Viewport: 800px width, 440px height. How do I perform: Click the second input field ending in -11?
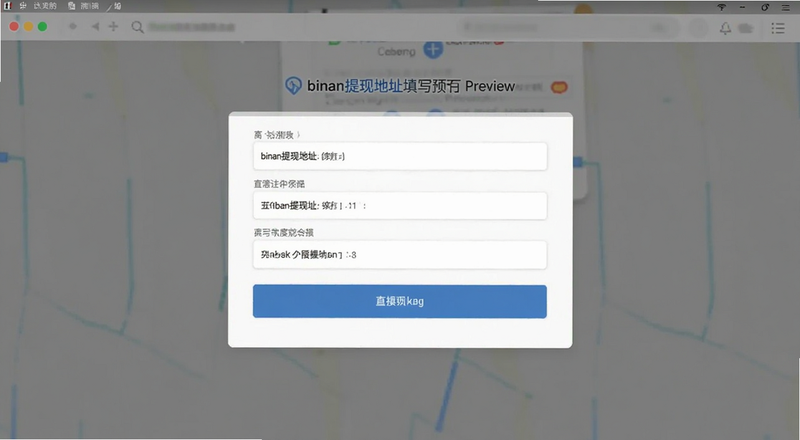[x=400, y=206]
